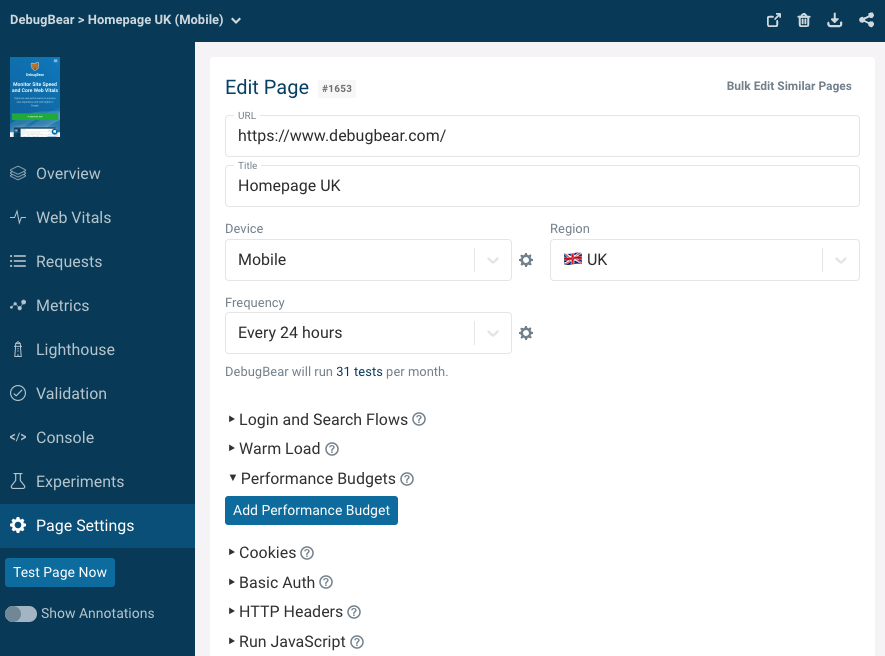Open the Frequency dropdown Every 24 hours
885x656 pixels.
[368, 333]
